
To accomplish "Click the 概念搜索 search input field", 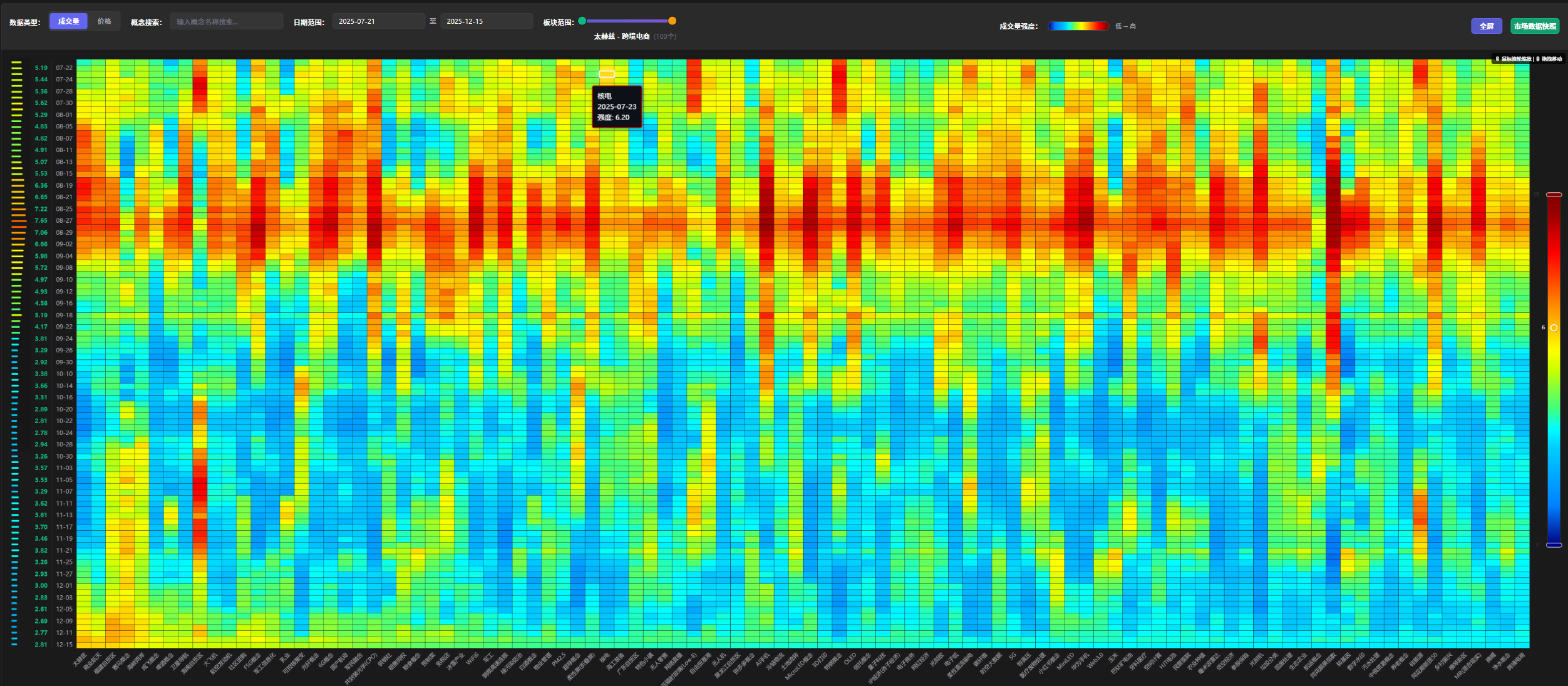I will coord(226,21).
